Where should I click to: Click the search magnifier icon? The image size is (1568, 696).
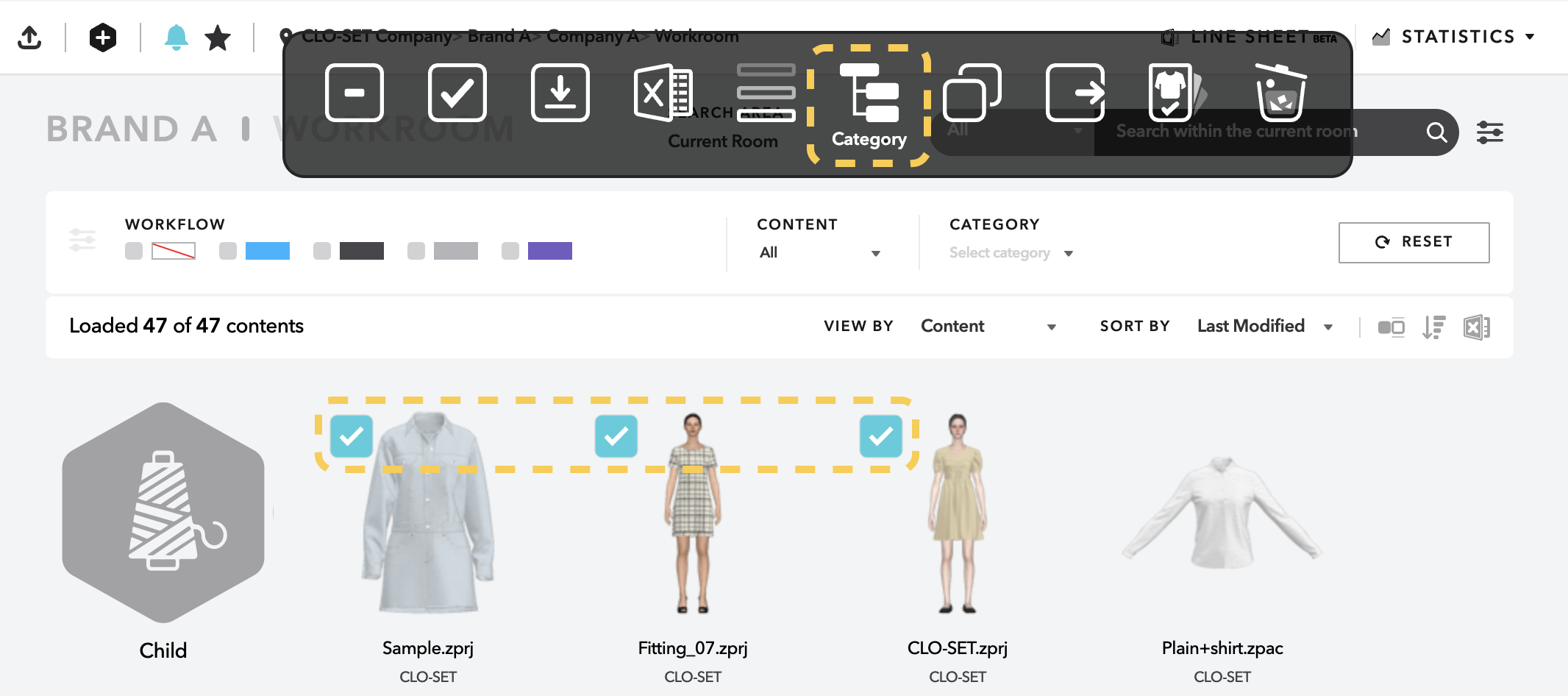click(x=1436, y=132)
